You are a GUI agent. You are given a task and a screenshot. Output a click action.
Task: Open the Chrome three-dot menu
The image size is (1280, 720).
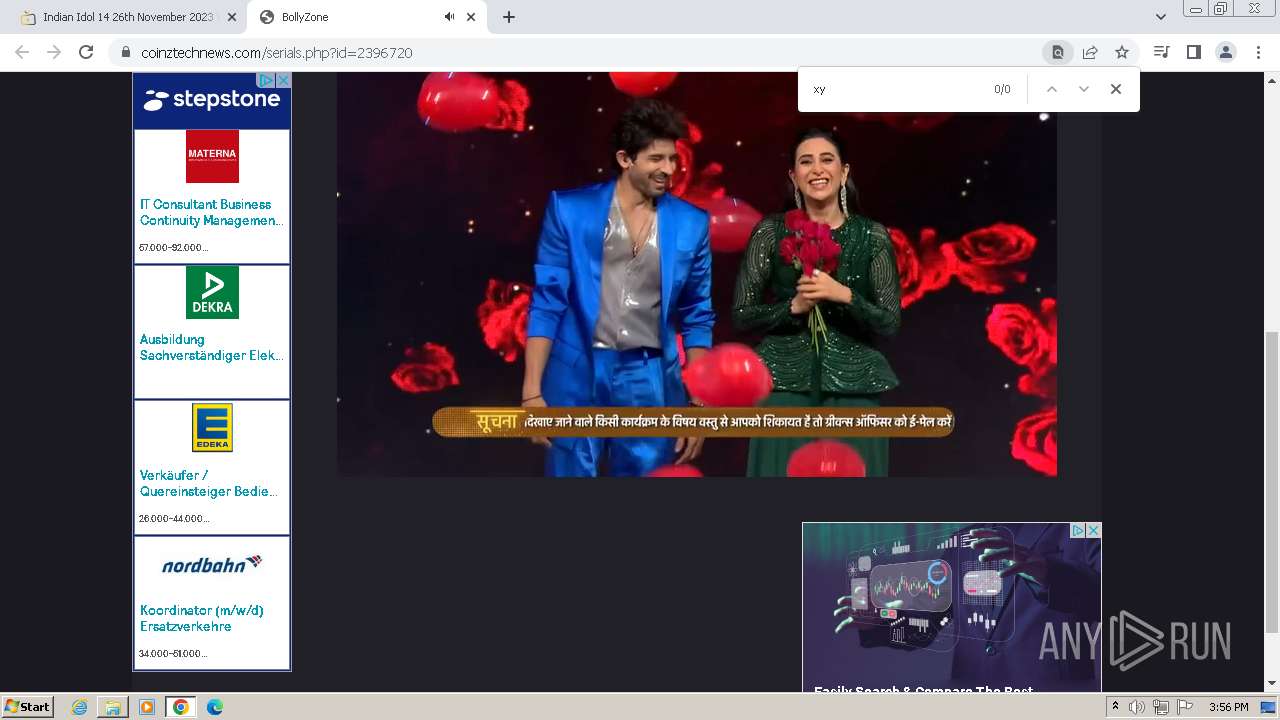click(1258, 52)
